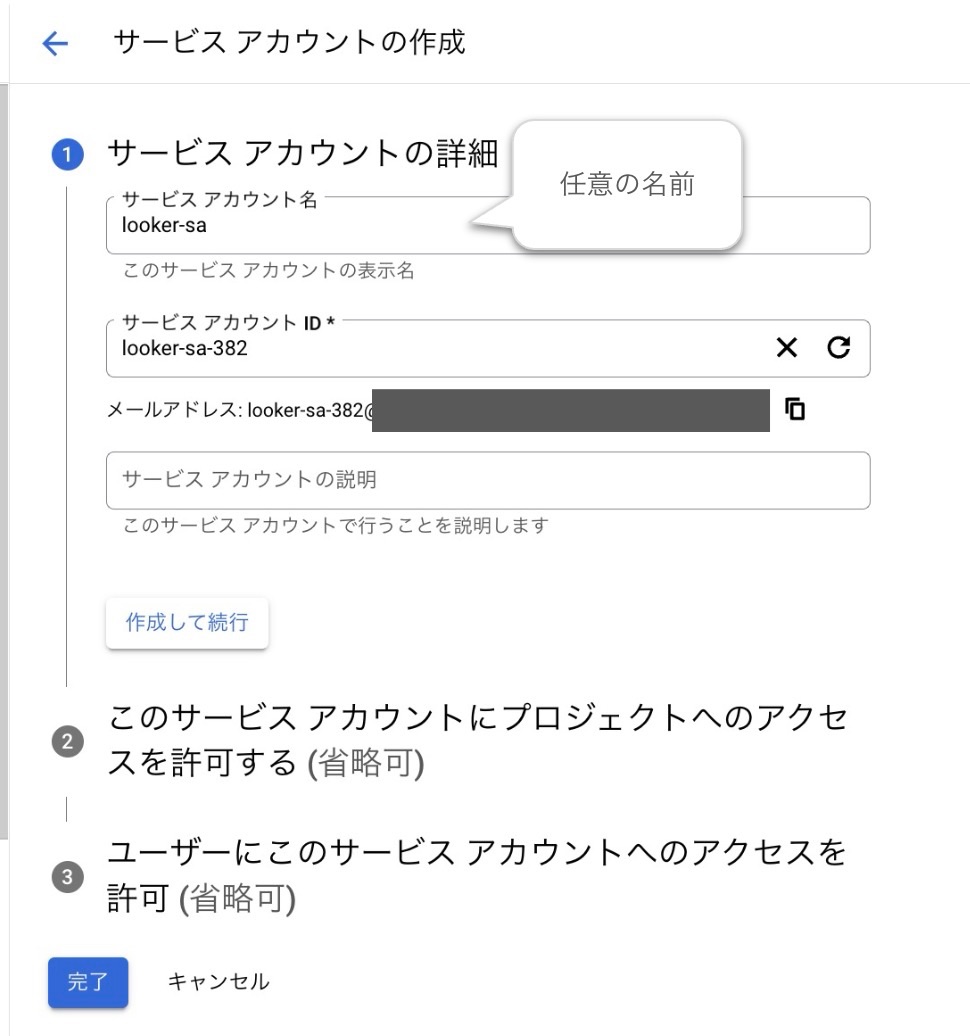Click the redacted email domain block
This screenshot has width=970, height=1036.
(x=571, y=410)
